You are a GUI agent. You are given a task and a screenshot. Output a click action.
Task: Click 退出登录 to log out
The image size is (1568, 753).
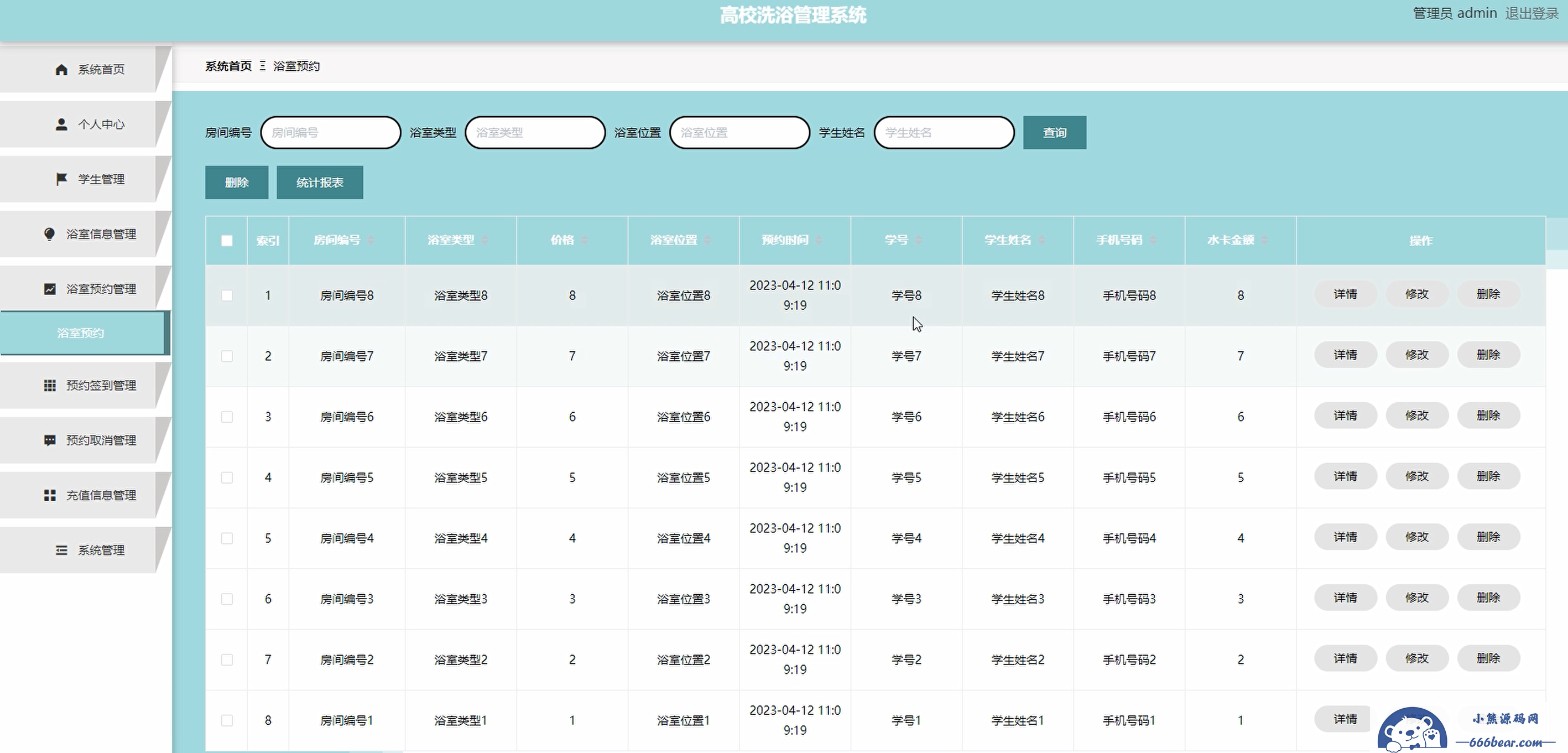[1531, 13]
